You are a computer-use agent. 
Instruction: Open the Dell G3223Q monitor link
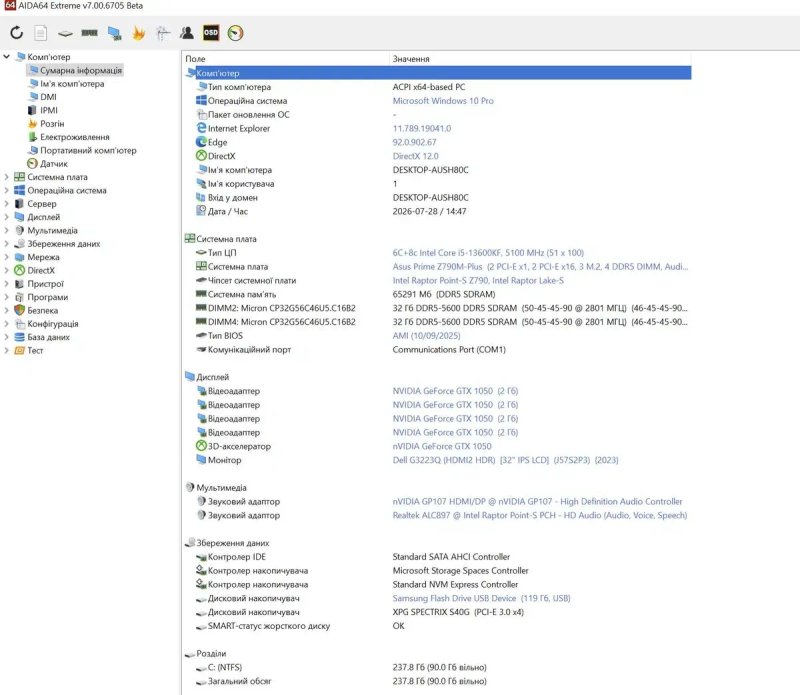pyautogui.click(x=505, y=460)
